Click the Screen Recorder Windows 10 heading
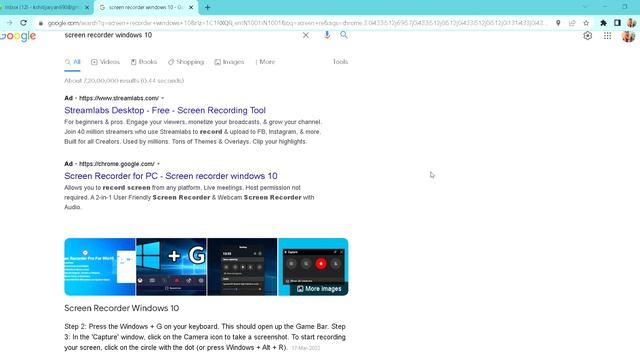The height and width of the screenshot is (360, 640). pyautogui.click(x=122, y=308)
